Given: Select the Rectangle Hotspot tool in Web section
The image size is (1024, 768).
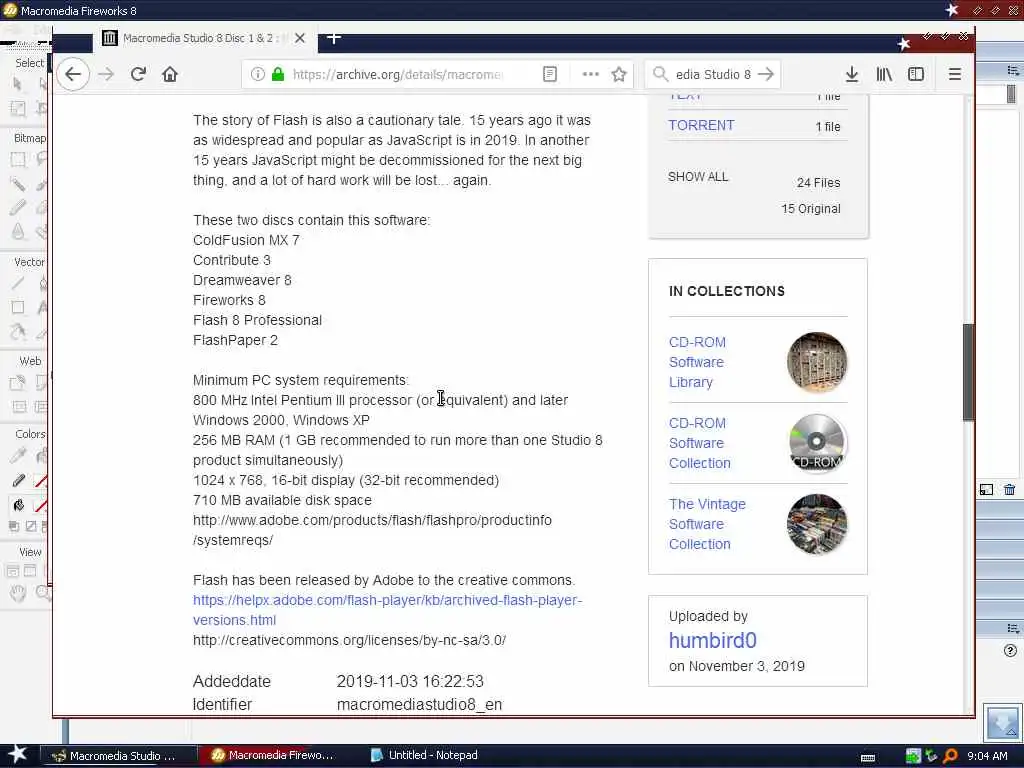Looking at the screenshot, I should [18, 383].
